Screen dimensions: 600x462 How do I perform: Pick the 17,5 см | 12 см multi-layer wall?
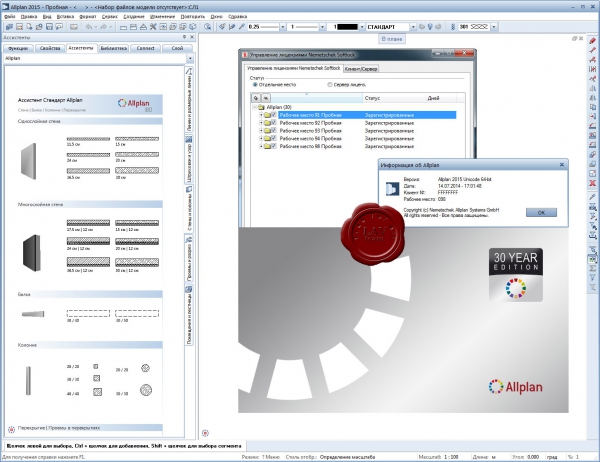(x=88, y=225)
